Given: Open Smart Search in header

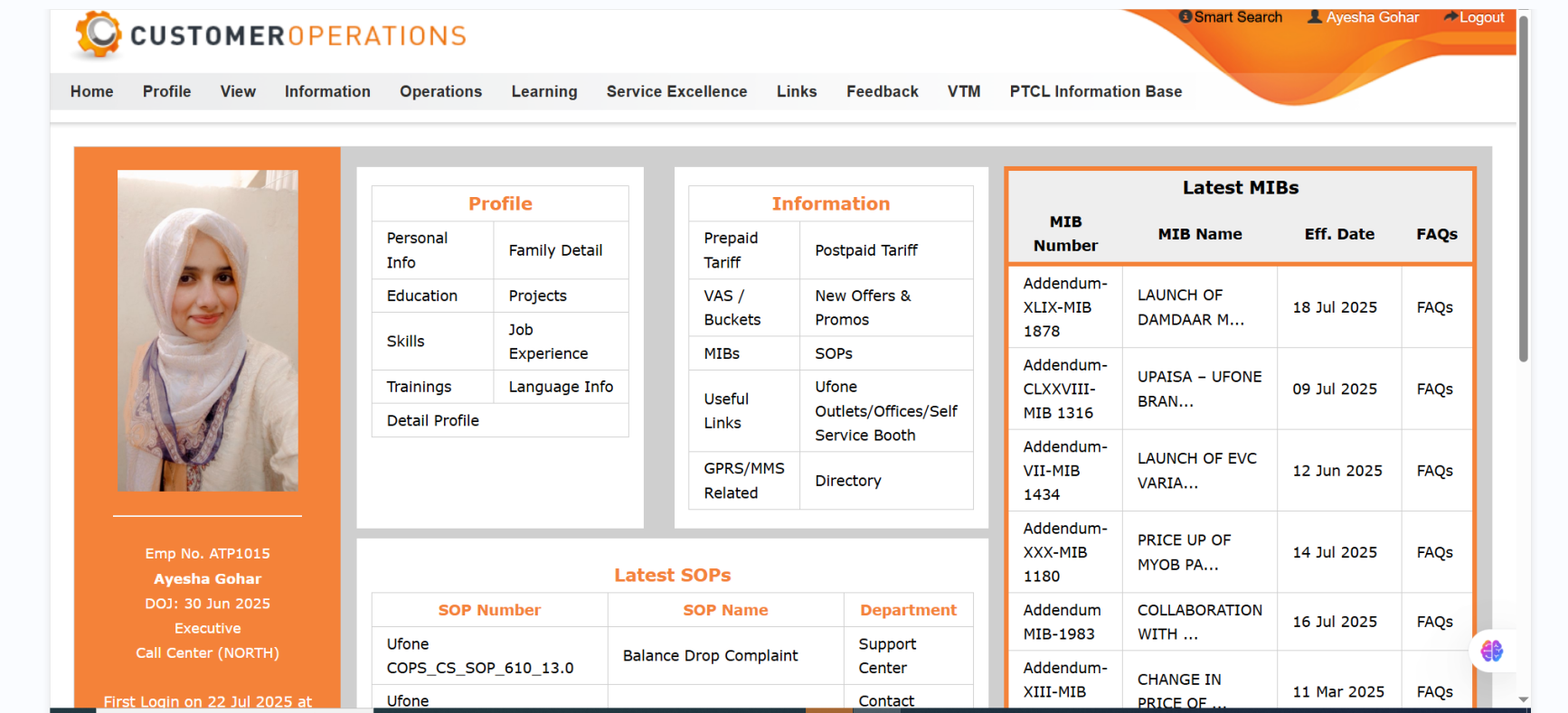Looking at the screenshot, I should click(1231, 17).
